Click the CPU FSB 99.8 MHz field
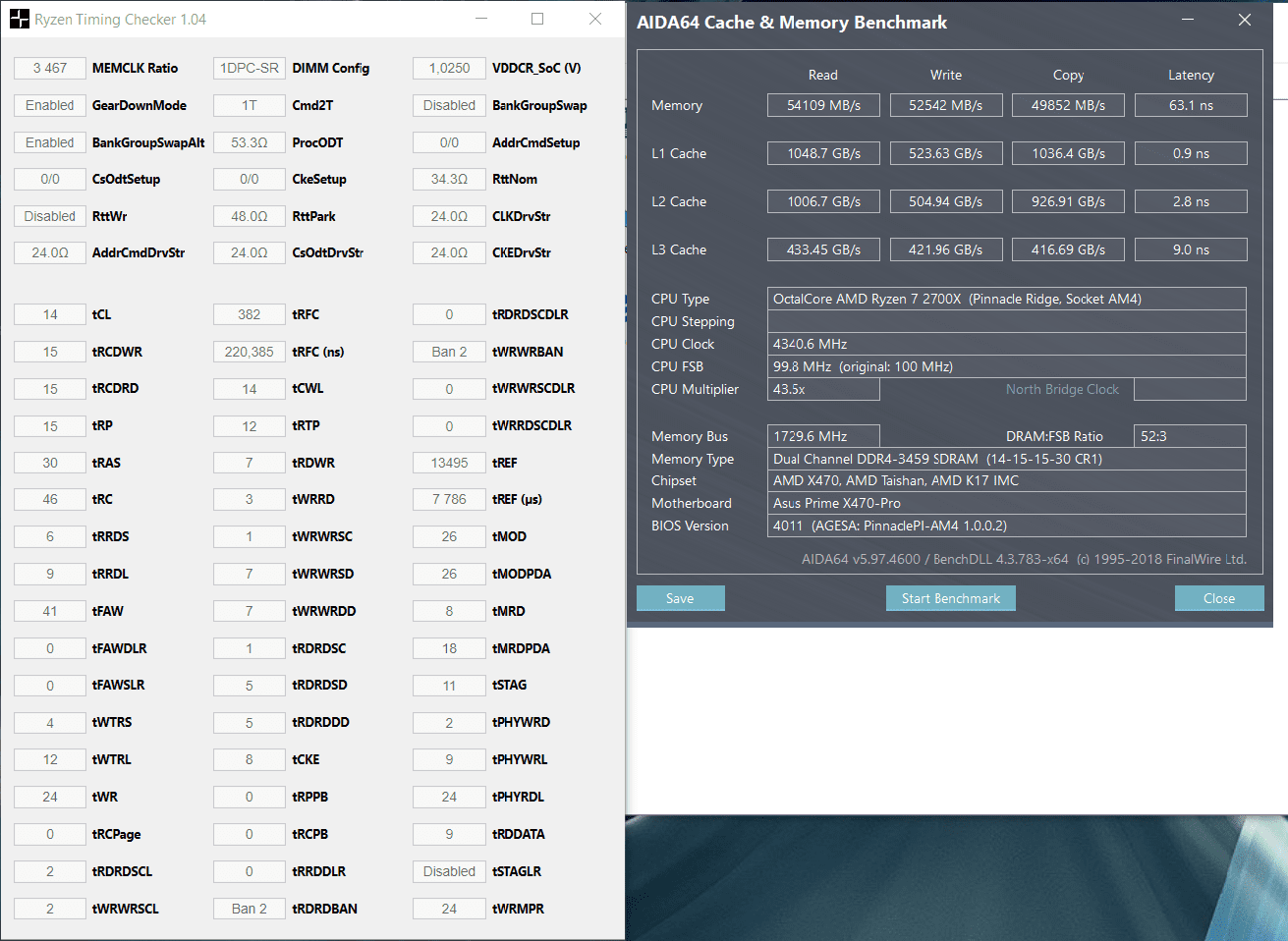The height and width of the screenshot is (941, 1288). 1007,366
